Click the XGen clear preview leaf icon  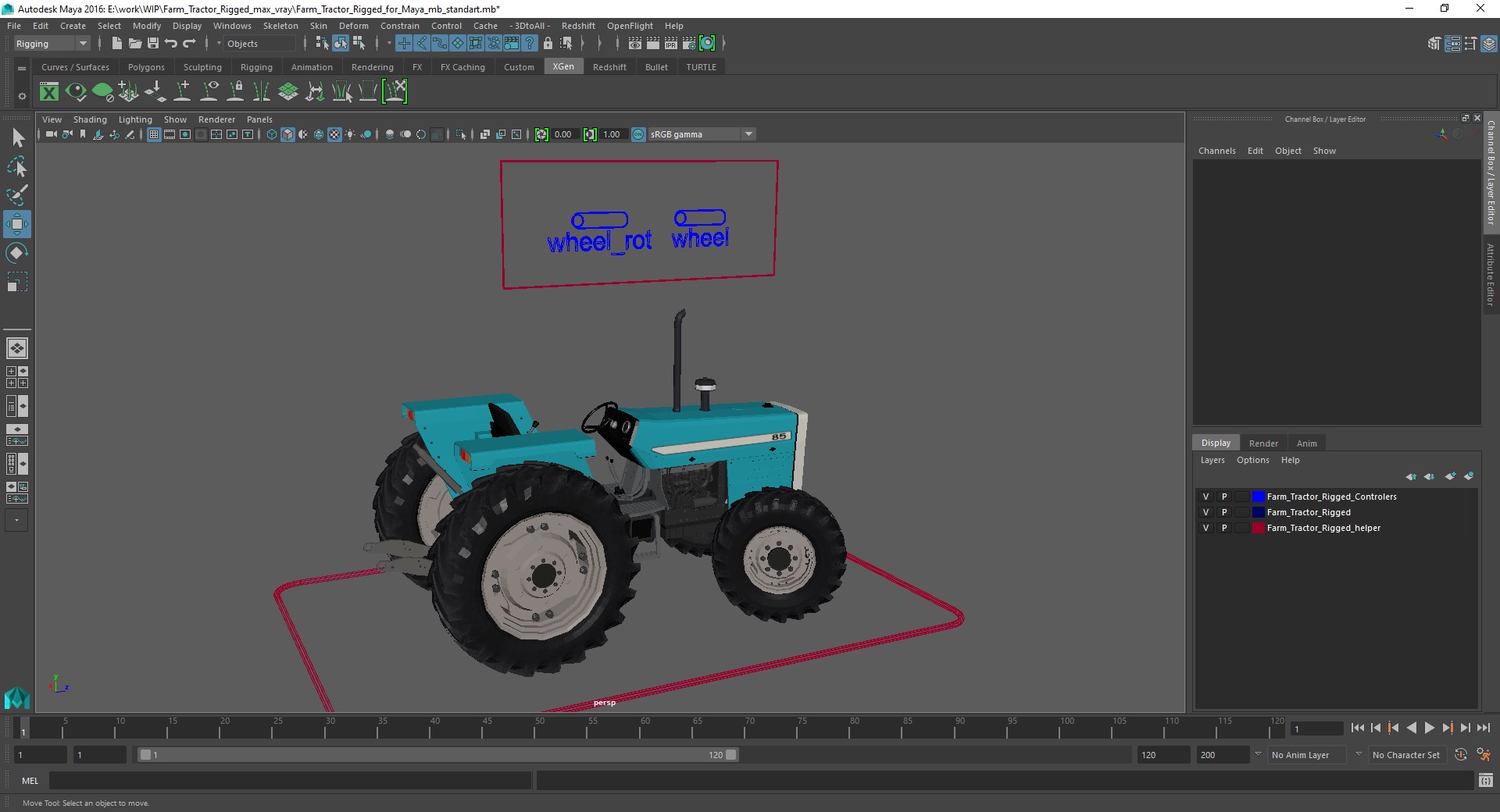[102, 92]
